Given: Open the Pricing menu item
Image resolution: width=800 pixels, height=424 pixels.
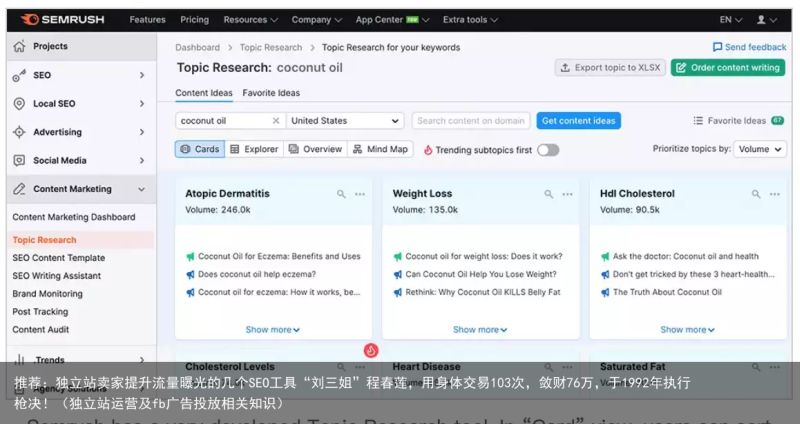Looking at the screenshot, I should 194,20.
